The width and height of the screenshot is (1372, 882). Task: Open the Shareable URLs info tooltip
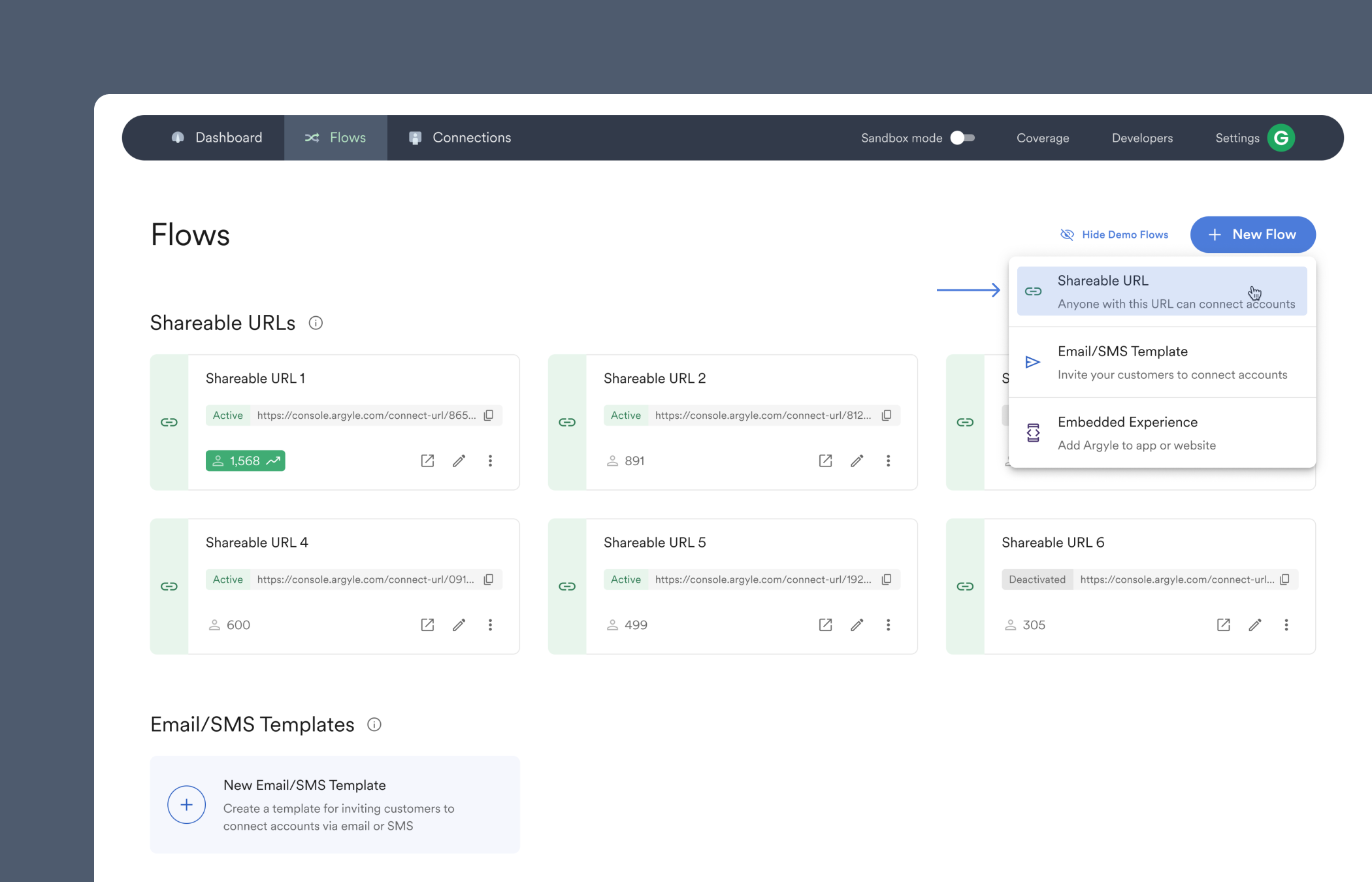(x=316, y=323)
